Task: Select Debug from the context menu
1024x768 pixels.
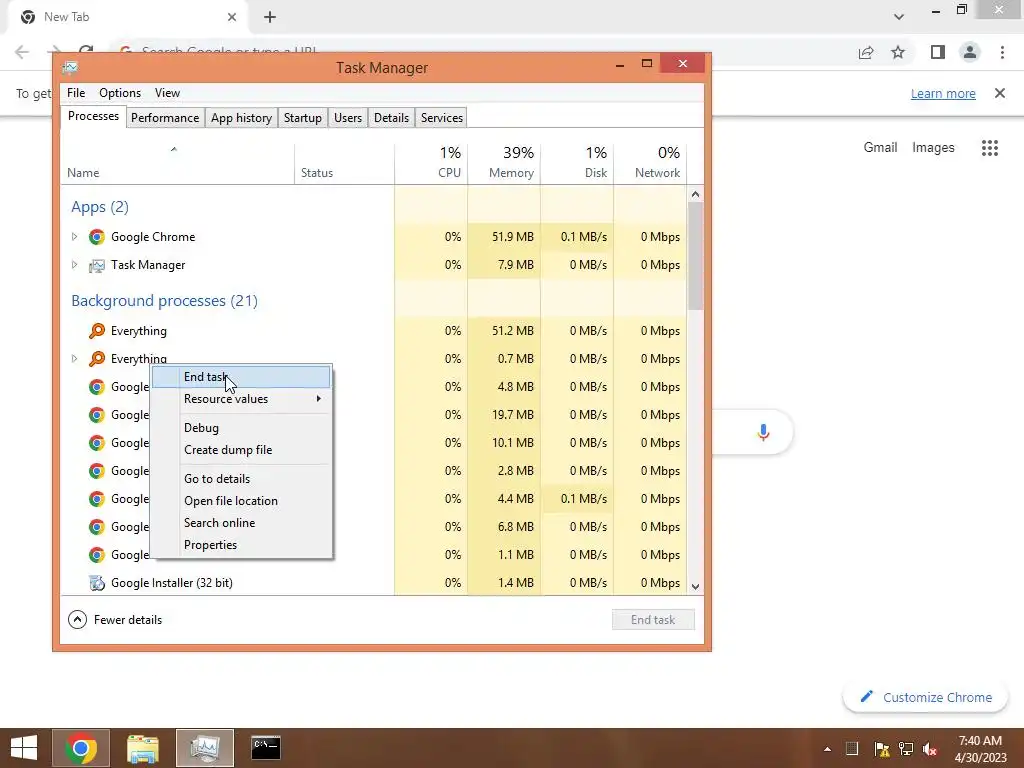Action: pos(242,428)
